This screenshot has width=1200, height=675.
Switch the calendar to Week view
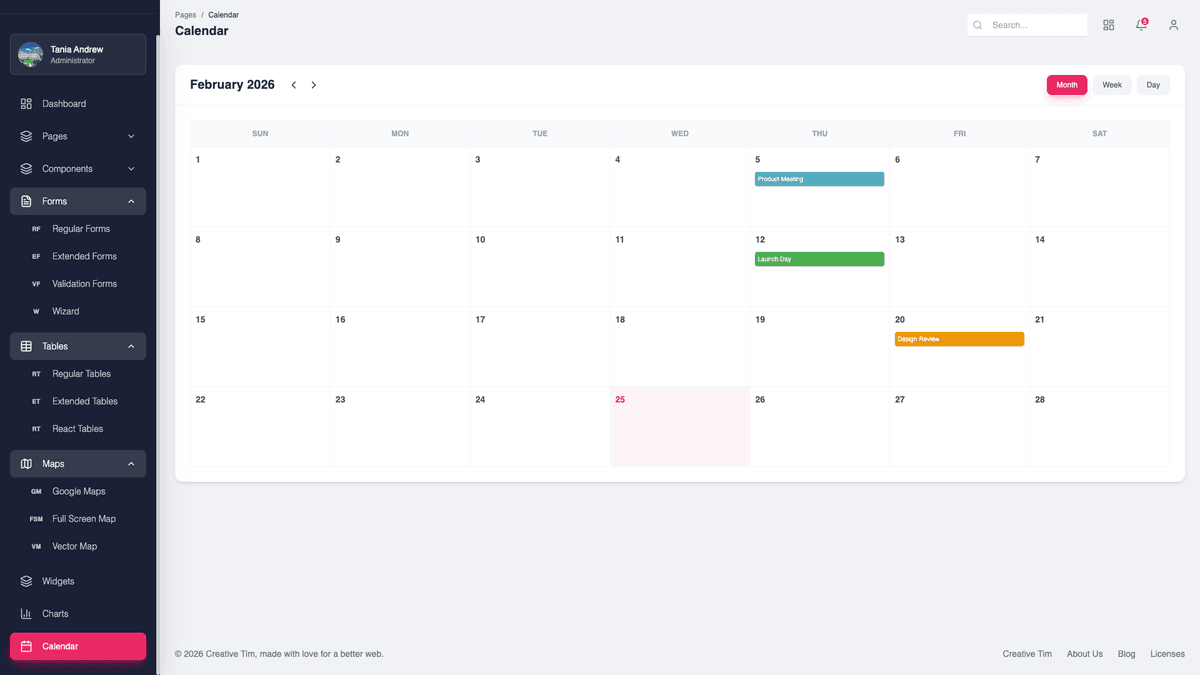click(1111, 85)
